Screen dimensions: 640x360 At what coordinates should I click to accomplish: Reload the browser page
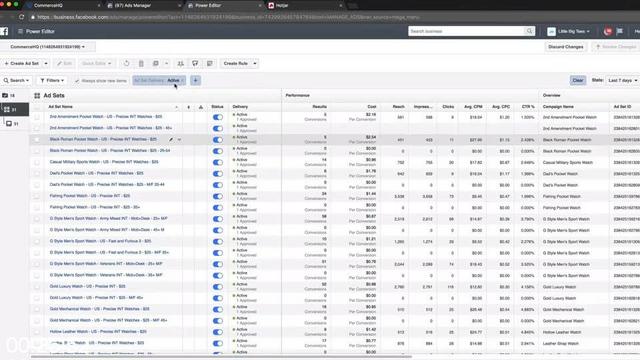22,17
